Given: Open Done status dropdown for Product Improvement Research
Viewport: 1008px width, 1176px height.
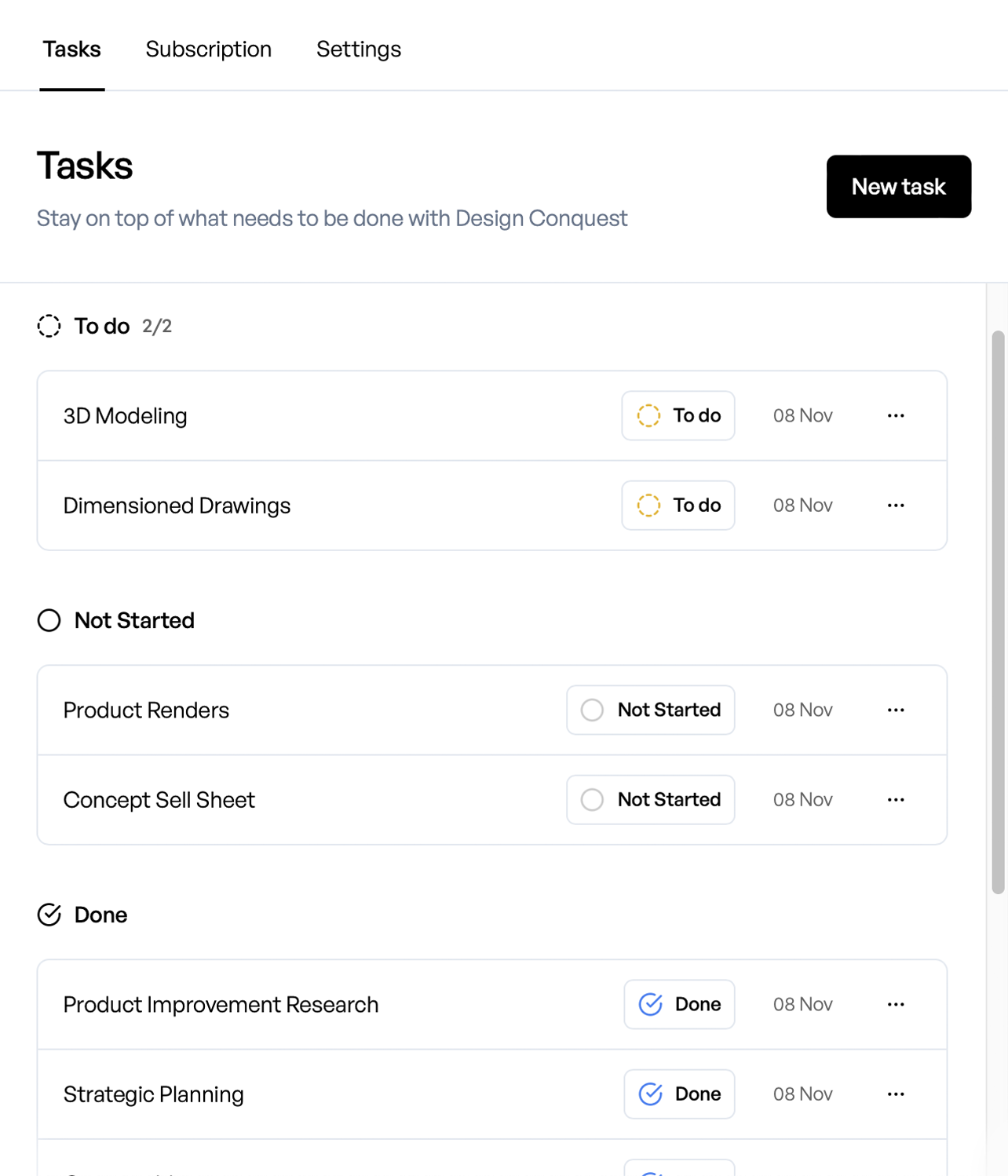Looking at the screenshot, I should click(x=680, y=1004).
